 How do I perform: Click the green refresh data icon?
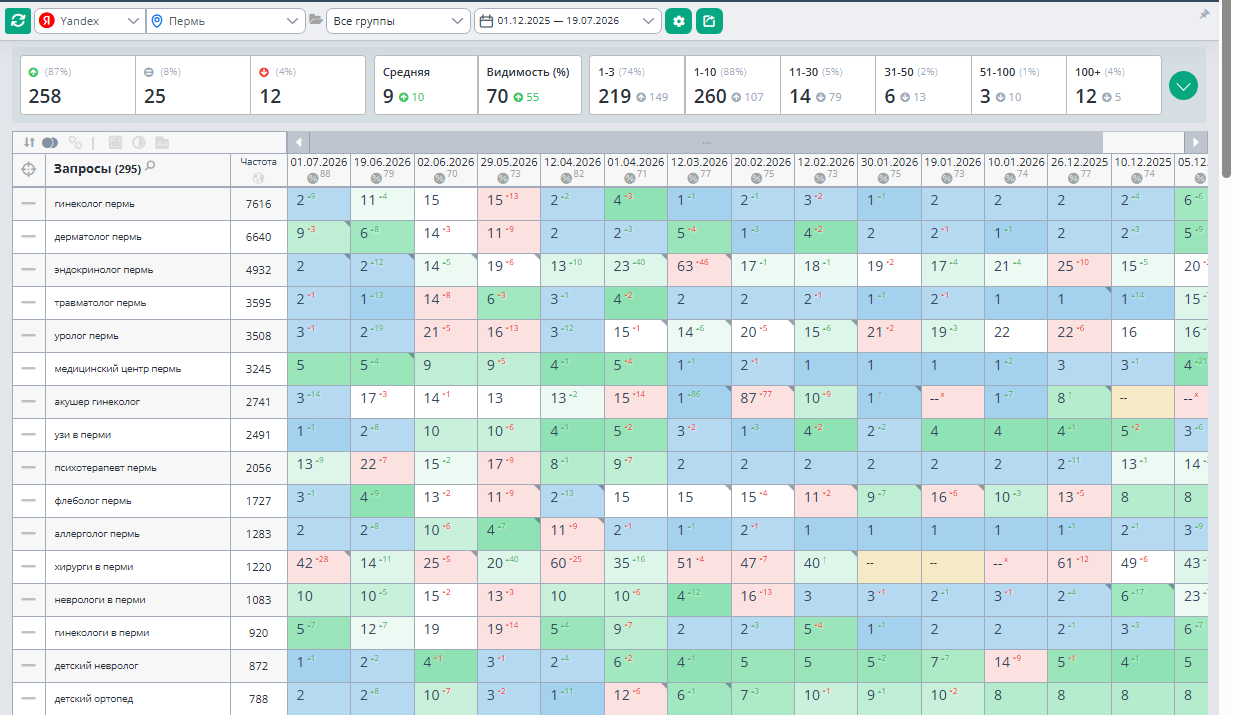17,20
